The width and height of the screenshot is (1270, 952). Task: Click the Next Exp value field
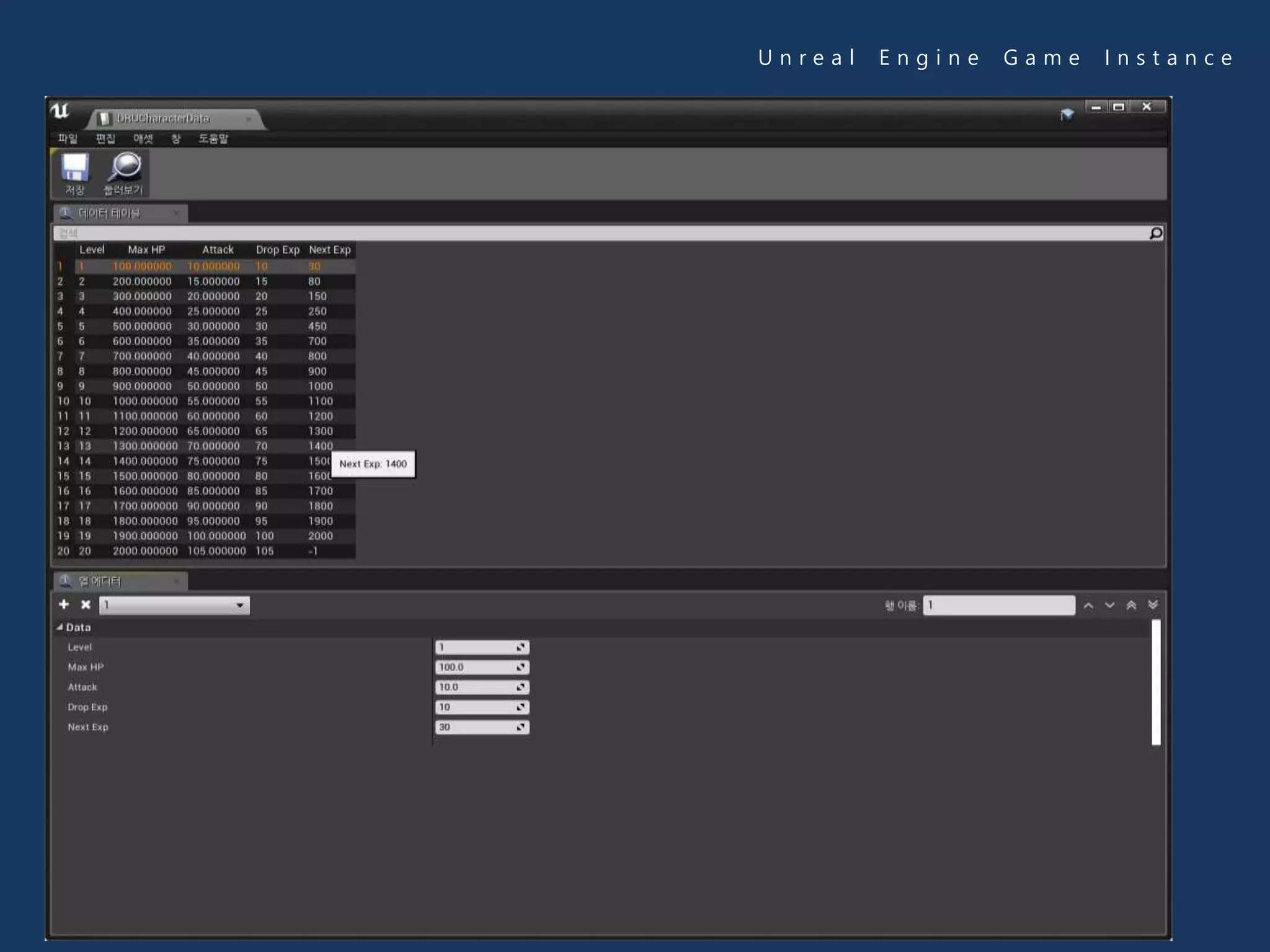point(476,727)
